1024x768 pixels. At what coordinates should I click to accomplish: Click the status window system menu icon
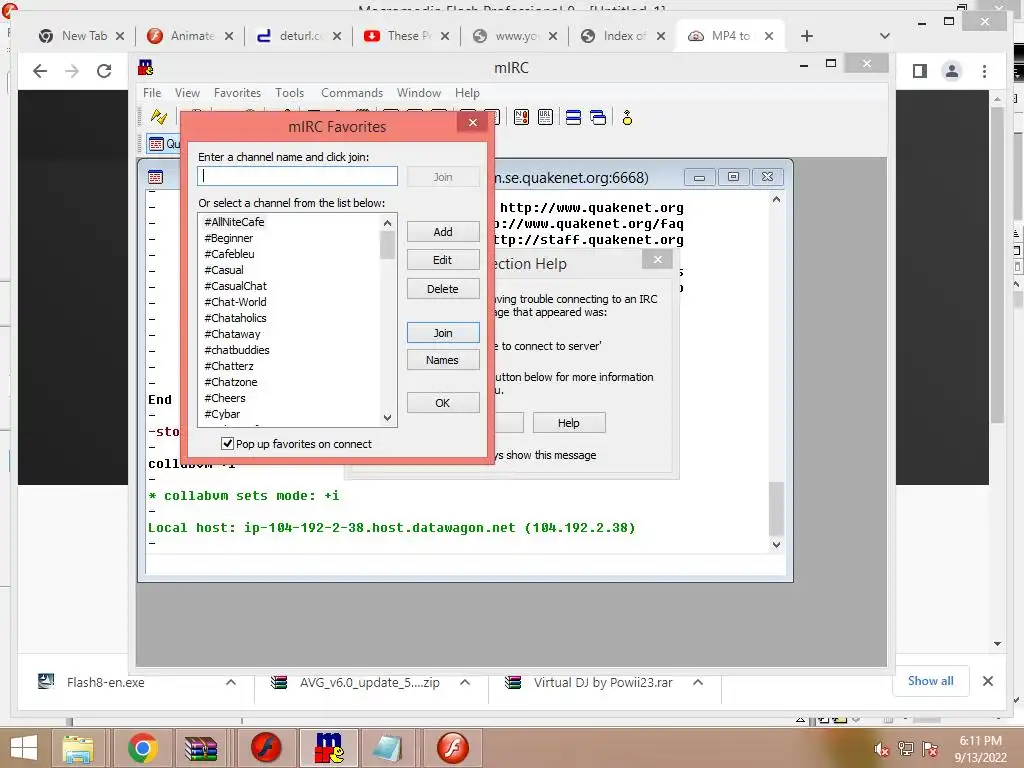155,177
